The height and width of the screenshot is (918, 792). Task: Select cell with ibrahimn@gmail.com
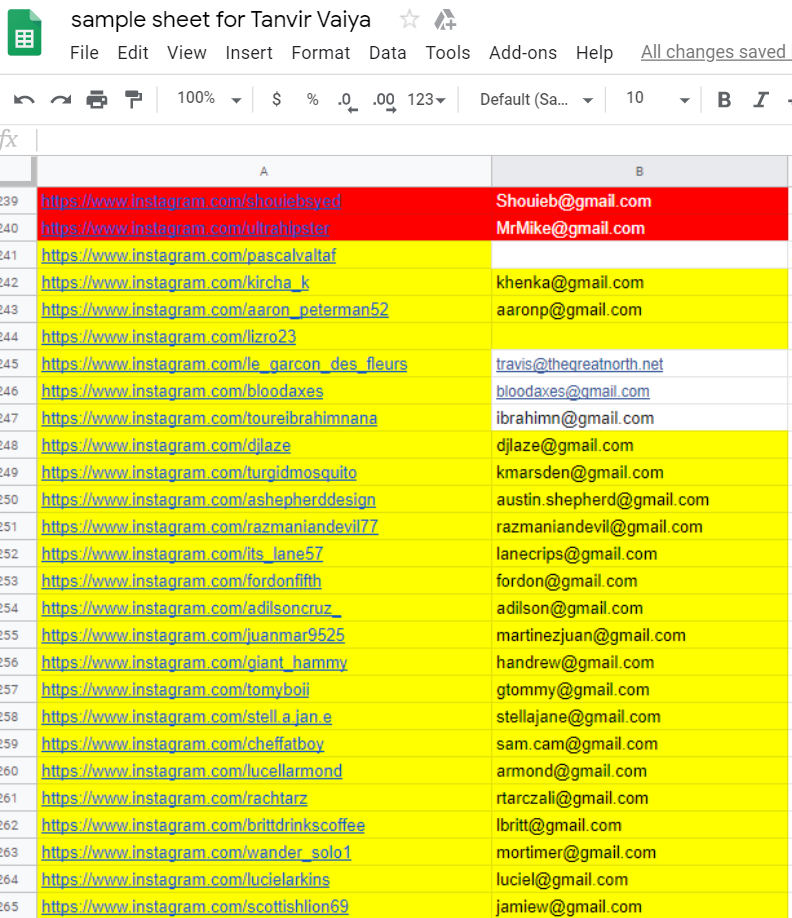(639, 419)
